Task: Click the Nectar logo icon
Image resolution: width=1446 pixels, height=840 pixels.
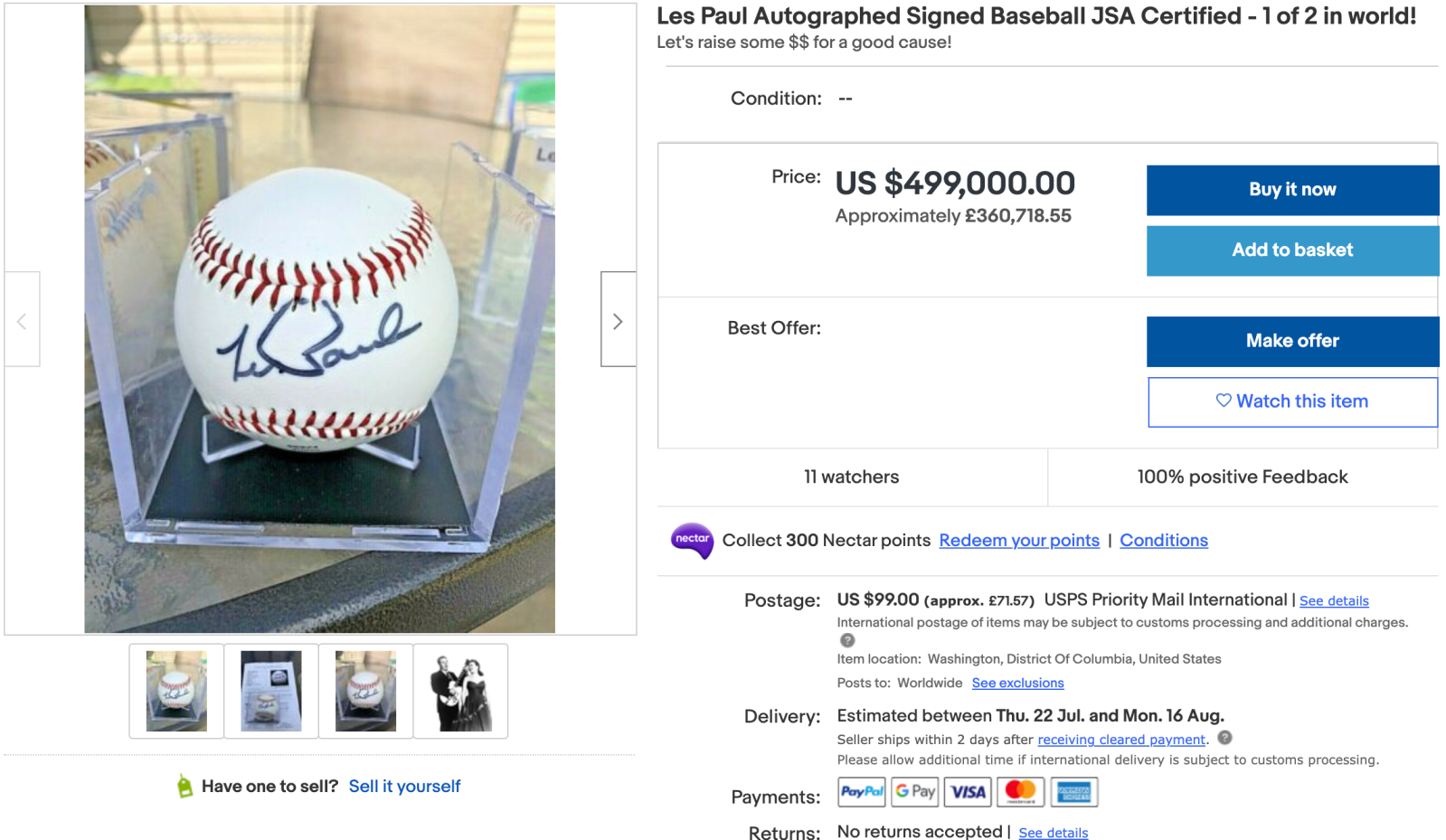Action: click(x=692, y=540)
